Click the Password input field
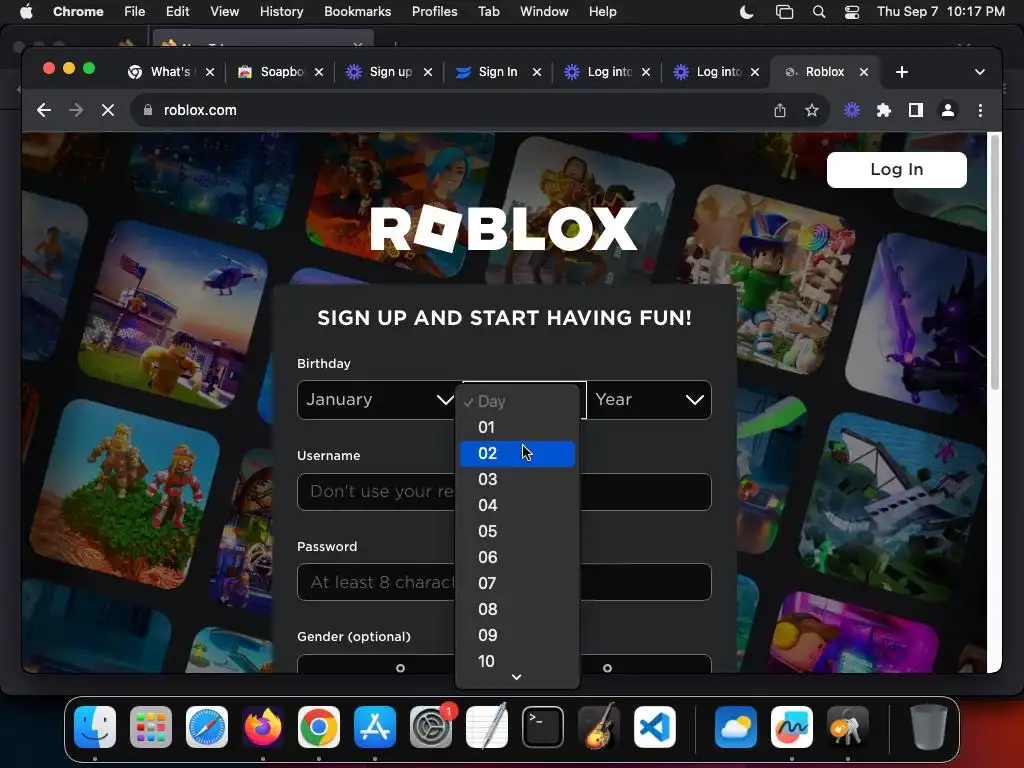This screenshot has width=1024, height=768. pos(504,582)
